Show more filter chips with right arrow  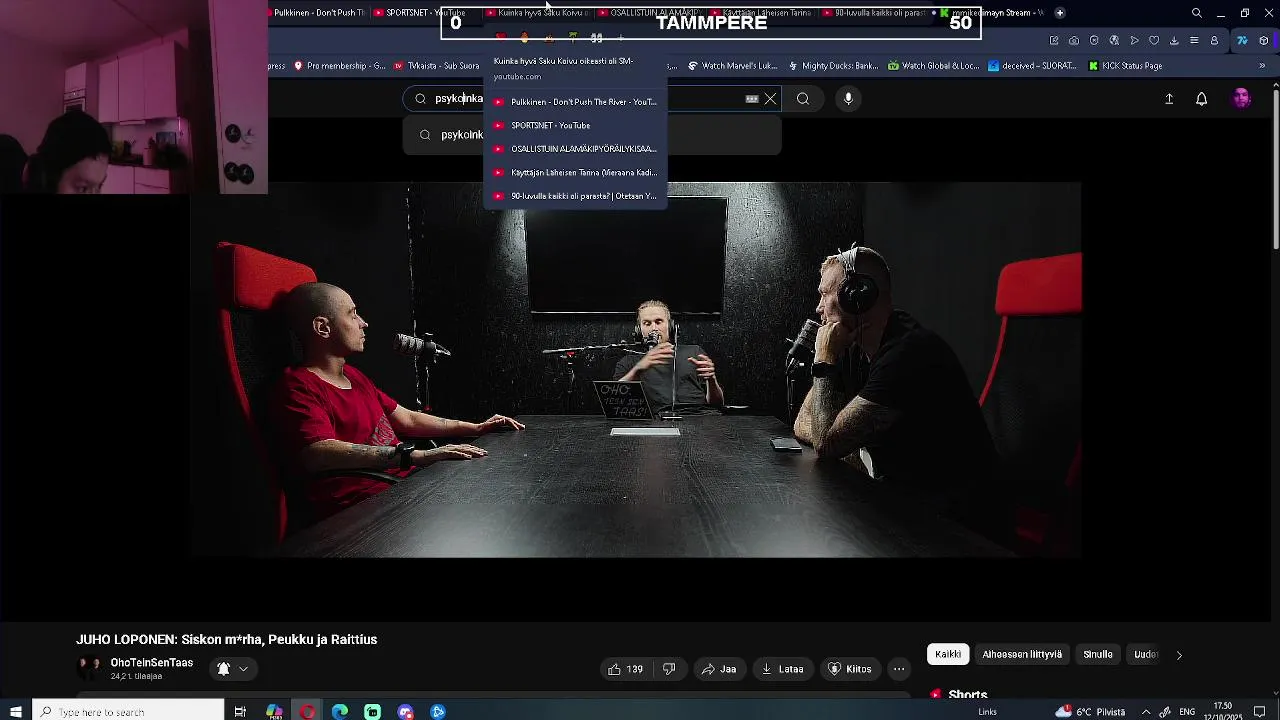[1179, 655]
